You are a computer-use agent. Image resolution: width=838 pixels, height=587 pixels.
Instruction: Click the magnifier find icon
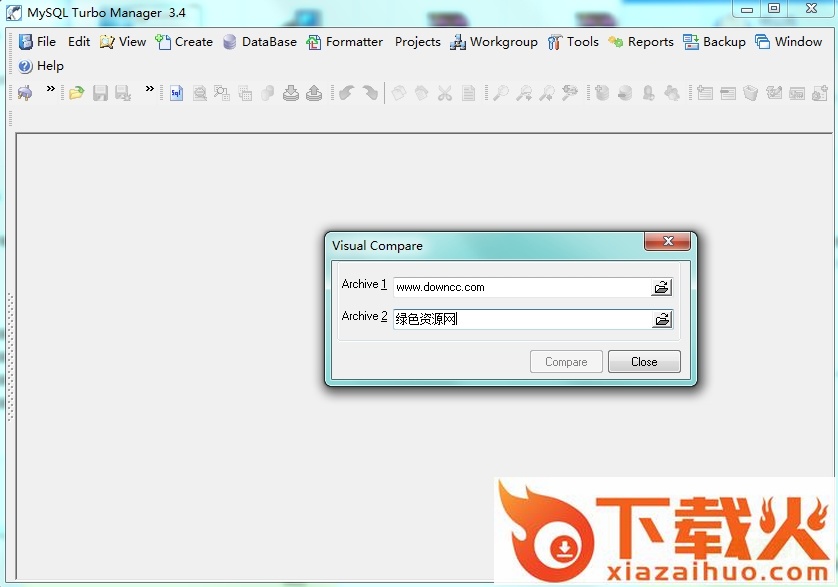500,93
